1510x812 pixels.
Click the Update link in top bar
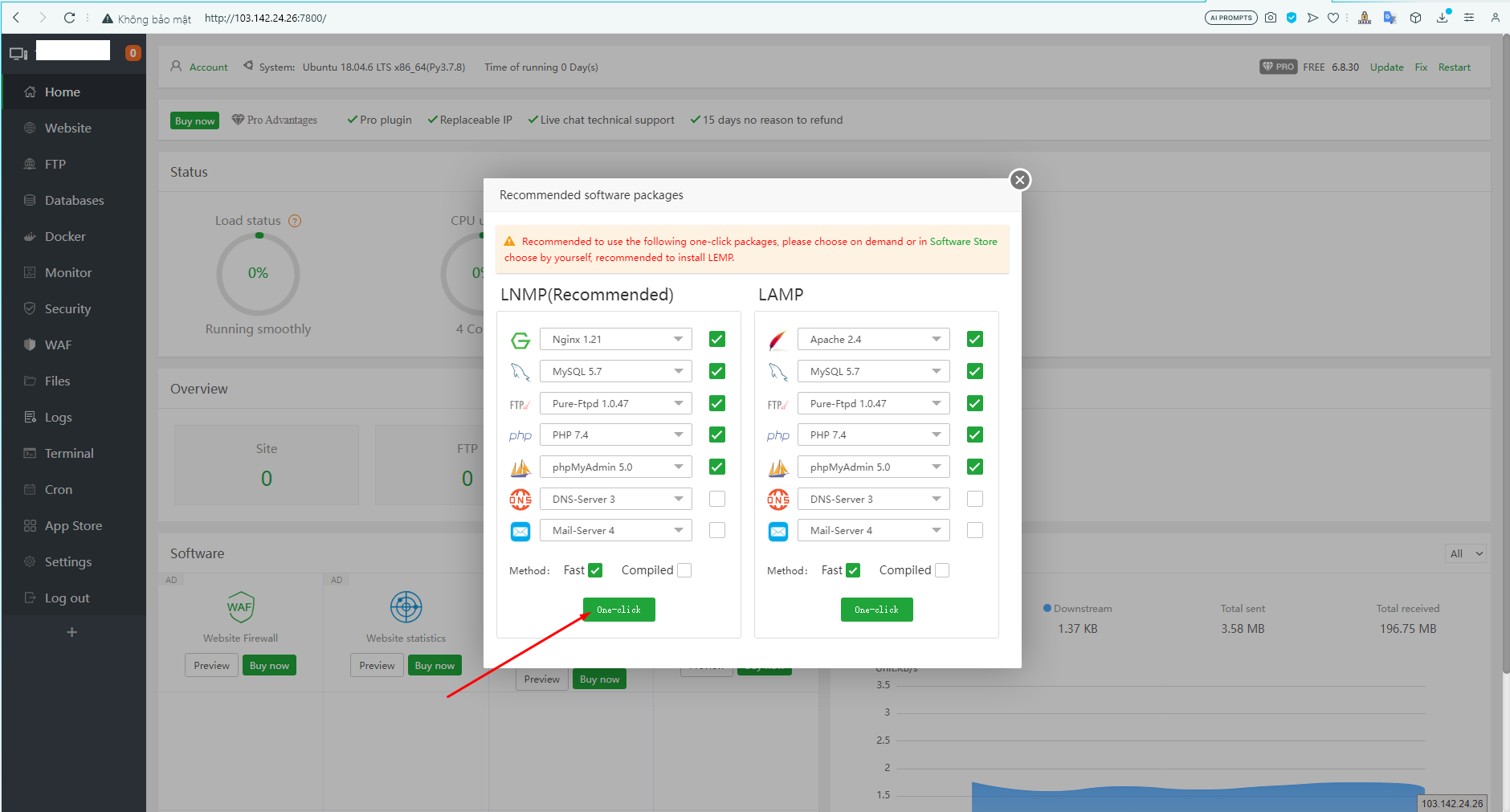(1387, 67)
